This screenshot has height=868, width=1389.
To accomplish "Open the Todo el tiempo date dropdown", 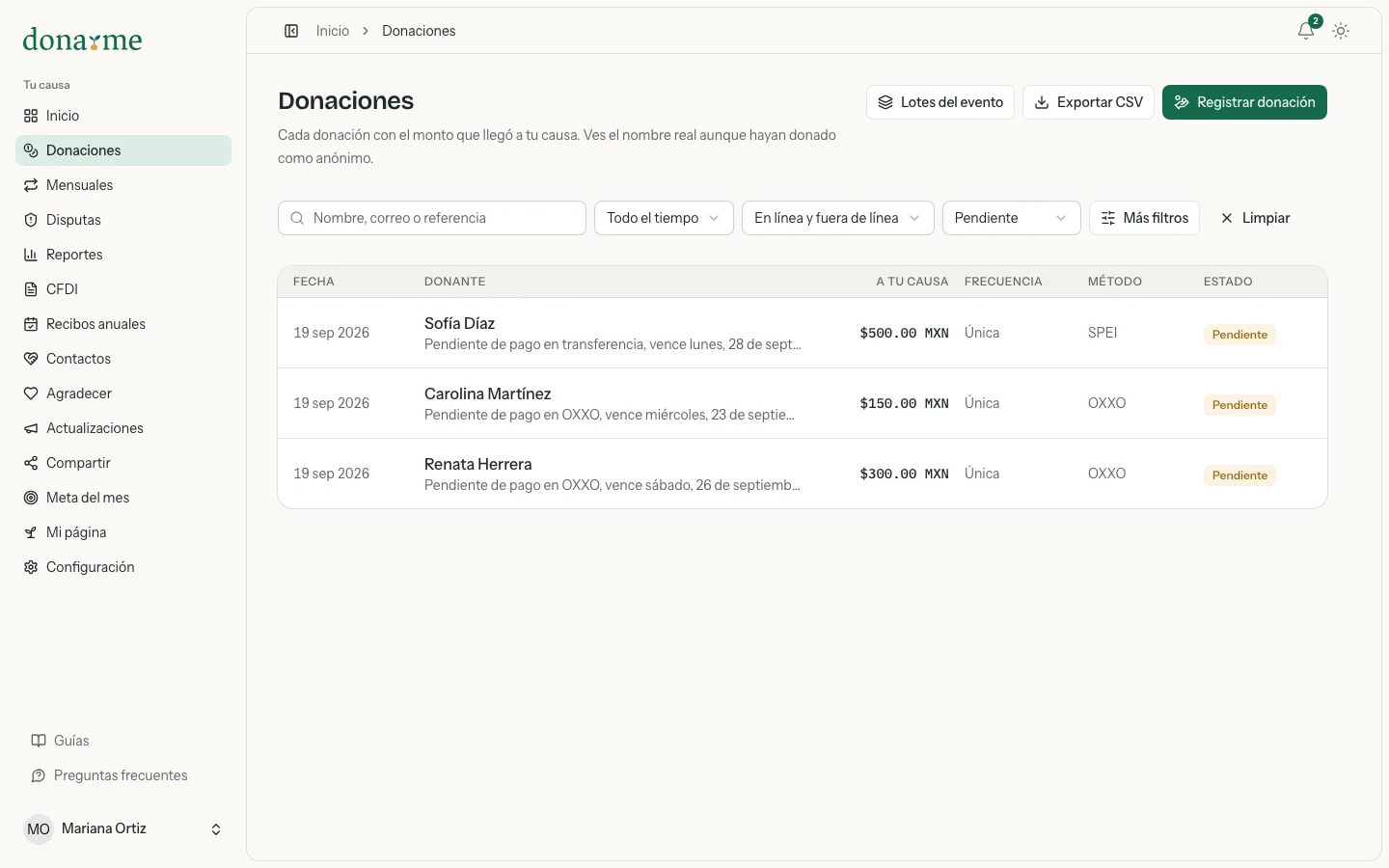I will click(x=664, y=218).
